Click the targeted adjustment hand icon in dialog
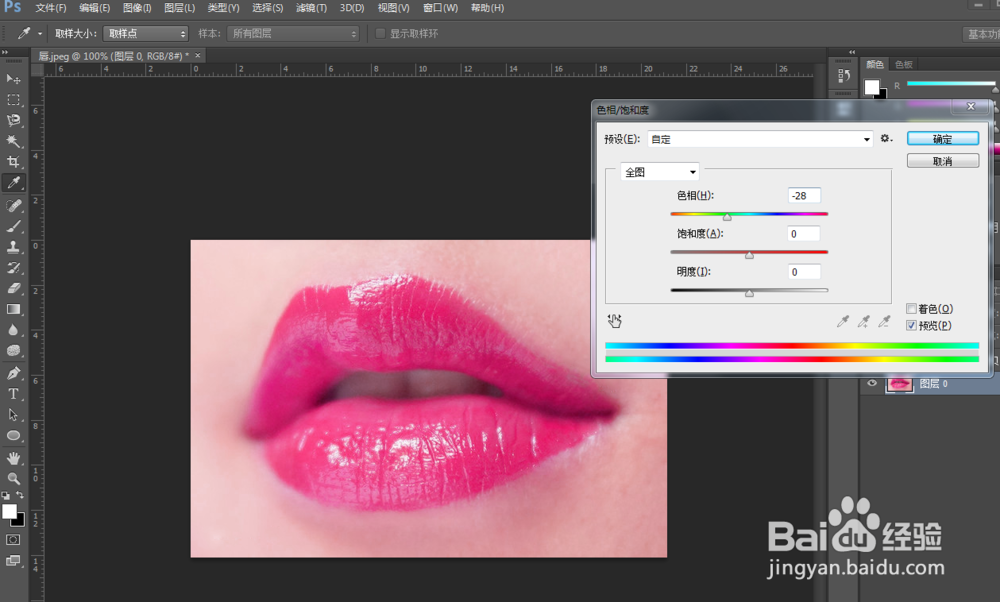This screenshot has height=602, width=1000. point(615,321)
